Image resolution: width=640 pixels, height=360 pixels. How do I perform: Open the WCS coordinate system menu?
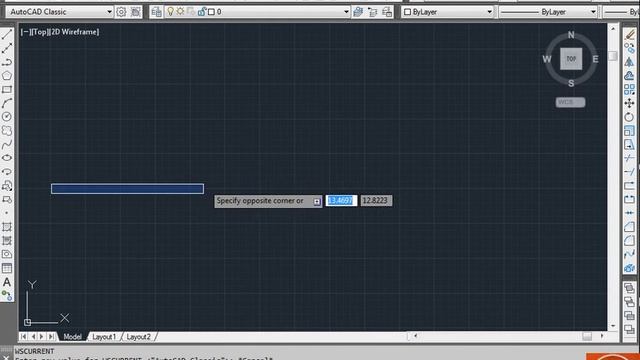[x=570, y=102]
